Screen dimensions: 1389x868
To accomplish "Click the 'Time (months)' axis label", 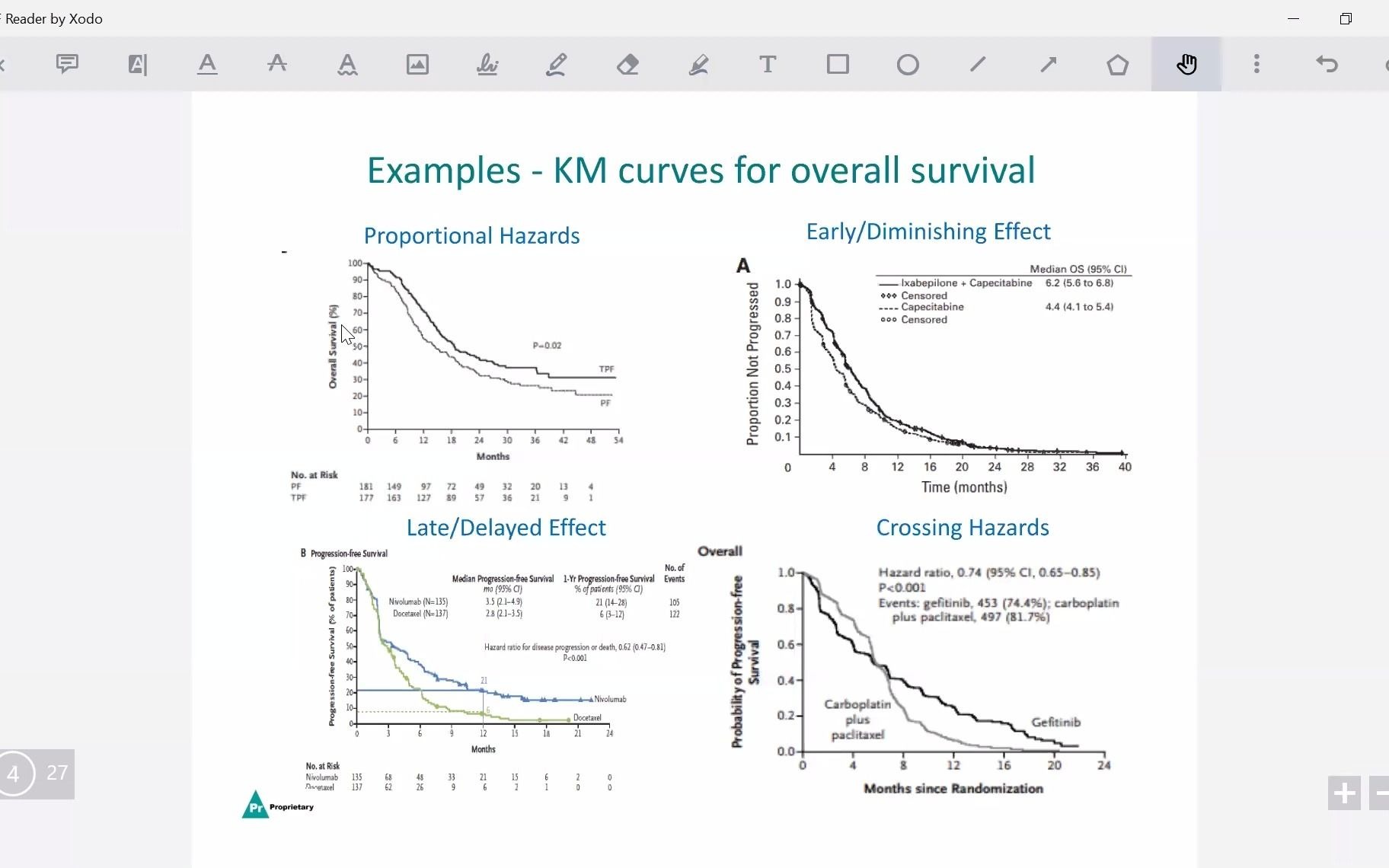I will [x=964, y=487].
